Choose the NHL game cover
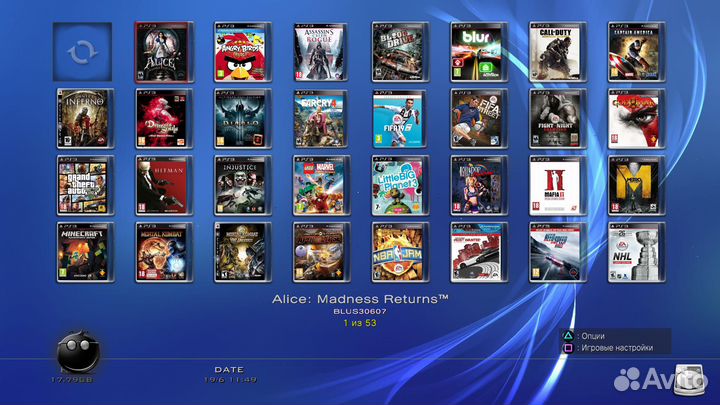Image resolution: width=720 pixels, height=405 pixels. click(637, 252)
